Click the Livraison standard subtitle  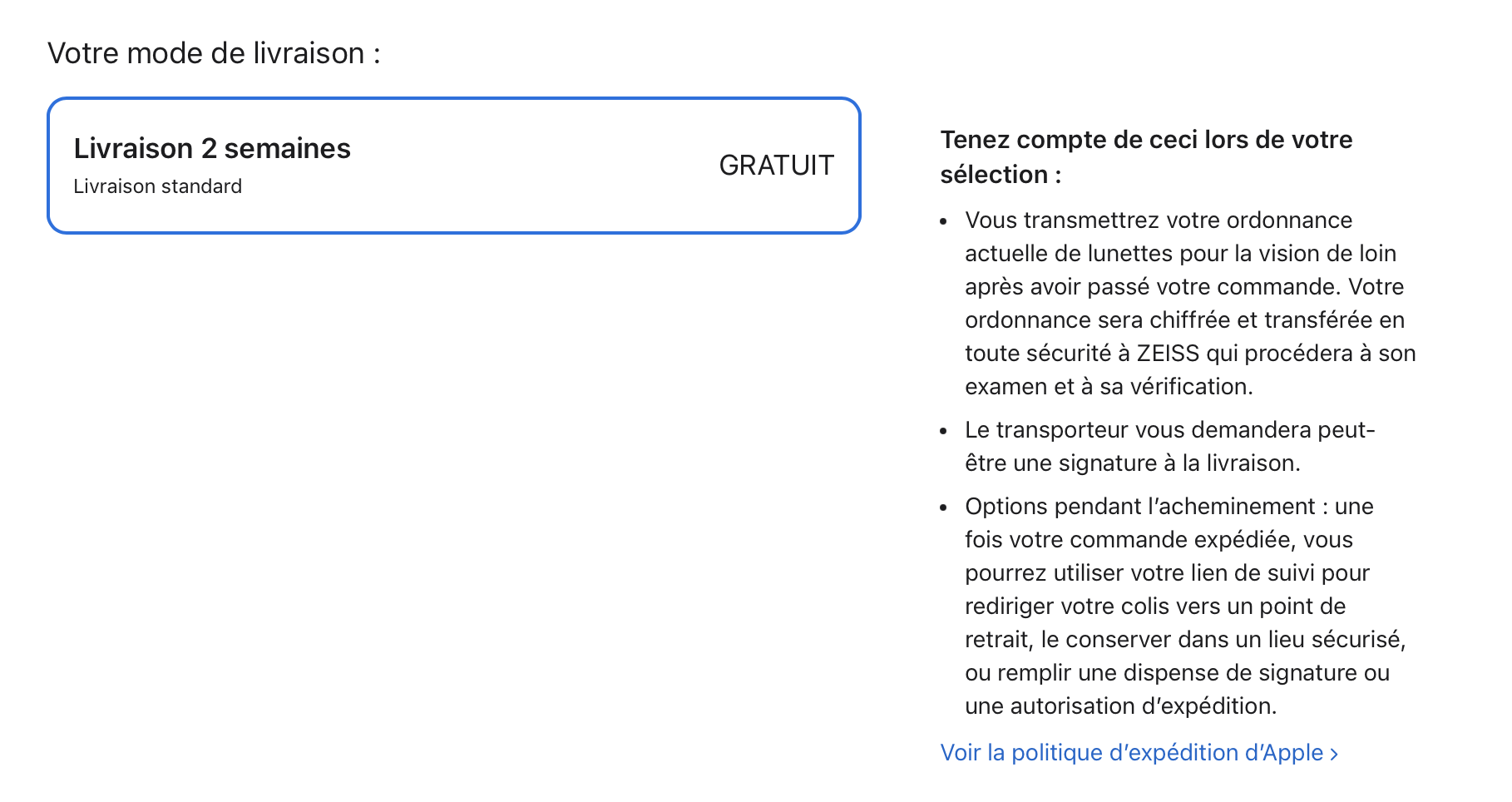click(x=158, y=186)
